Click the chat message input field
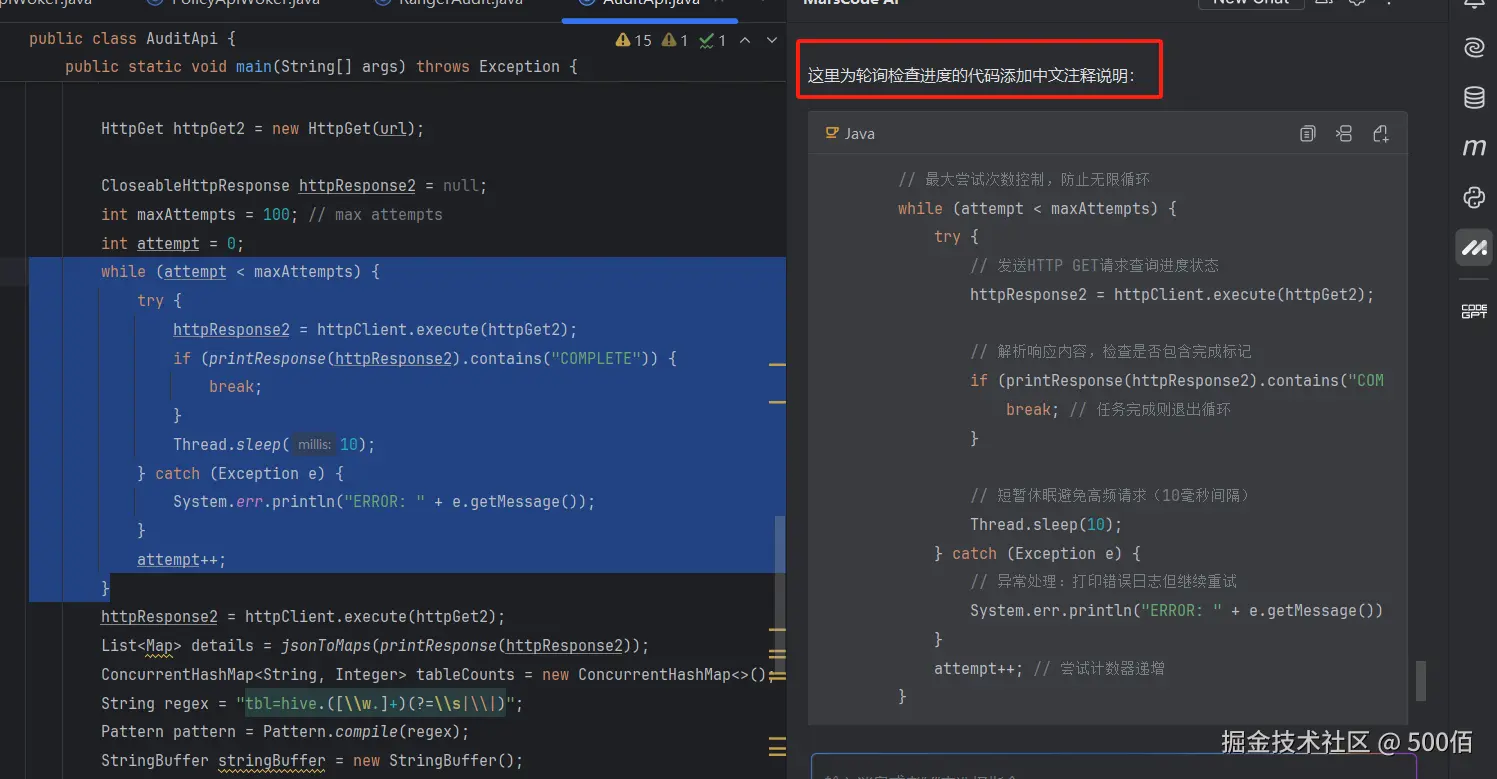 1114,768
